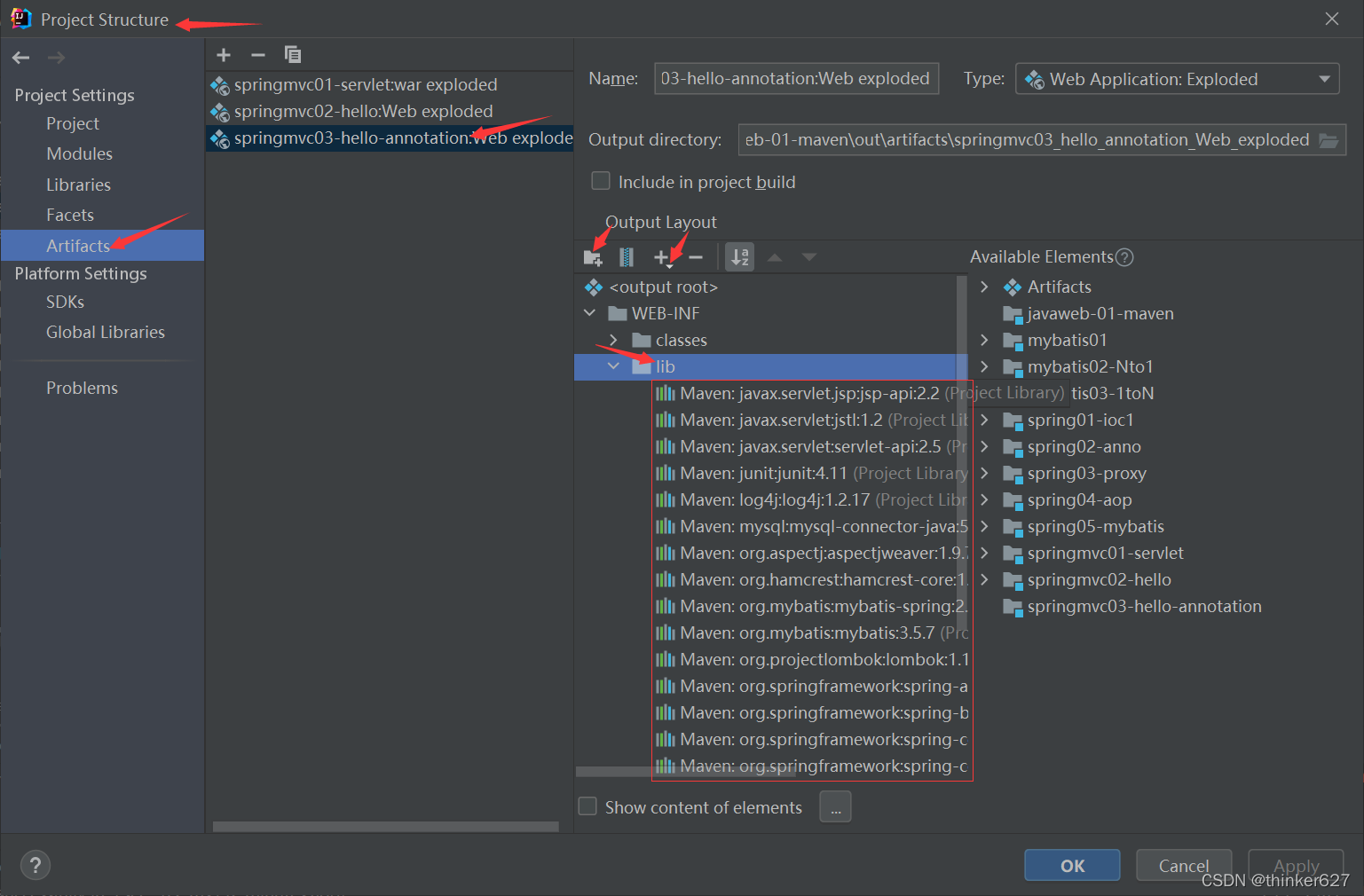The height and width of the screenshot is (896, 1364).
Task: Open the Type dropdown
Action: click(x=1177, y=79)
